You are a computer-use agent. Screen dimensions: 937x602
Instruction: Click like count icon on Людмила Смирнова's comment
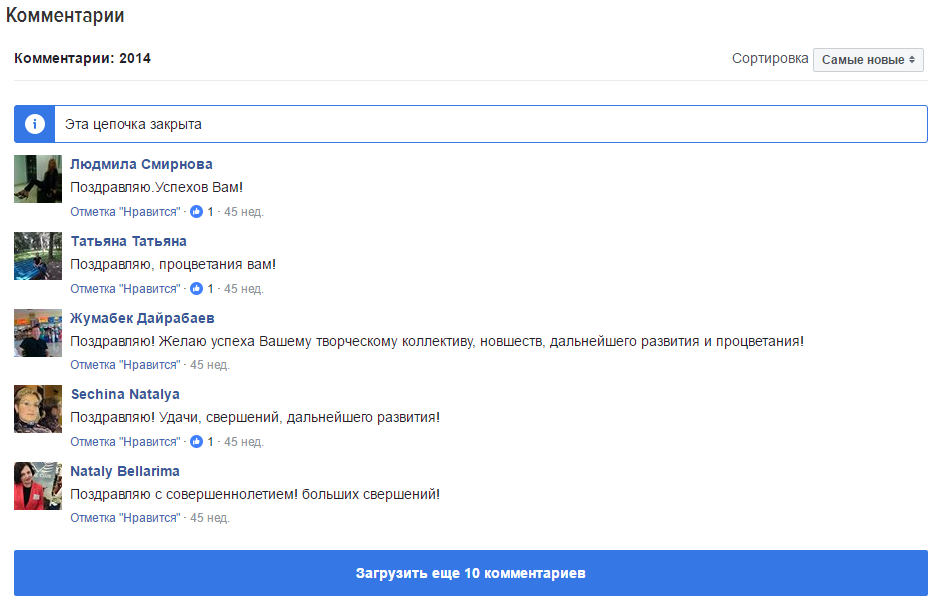[x=196, y=212]
